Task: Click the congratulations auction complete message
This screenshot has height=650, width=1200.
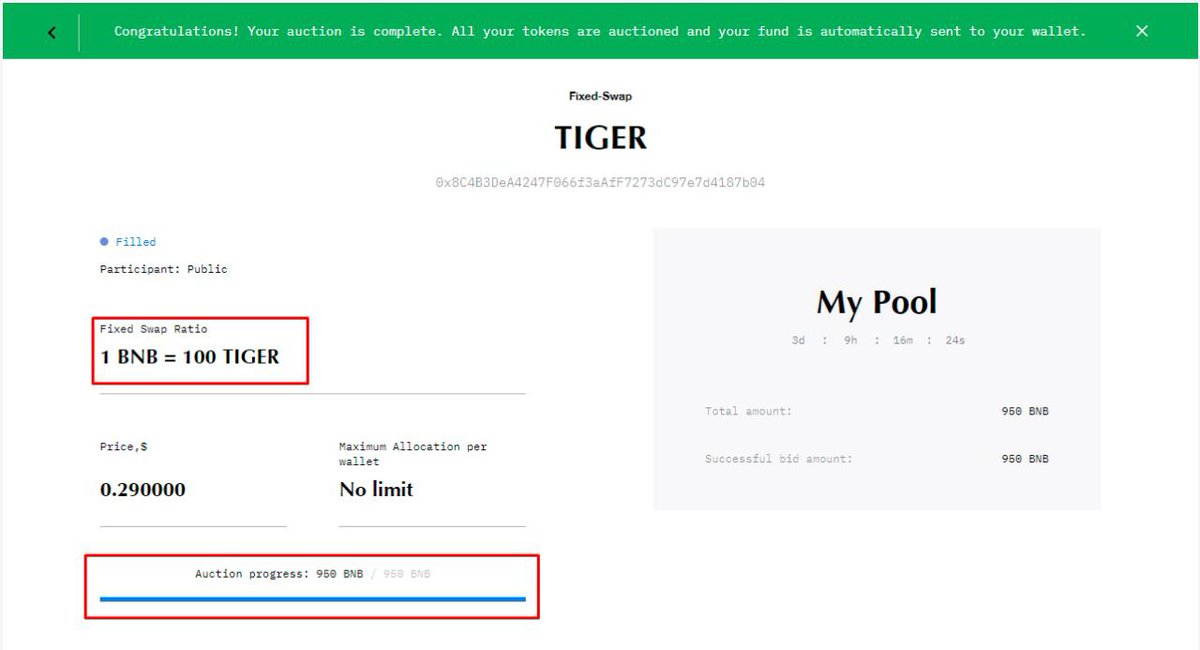Action: click(x=600, y=31)
